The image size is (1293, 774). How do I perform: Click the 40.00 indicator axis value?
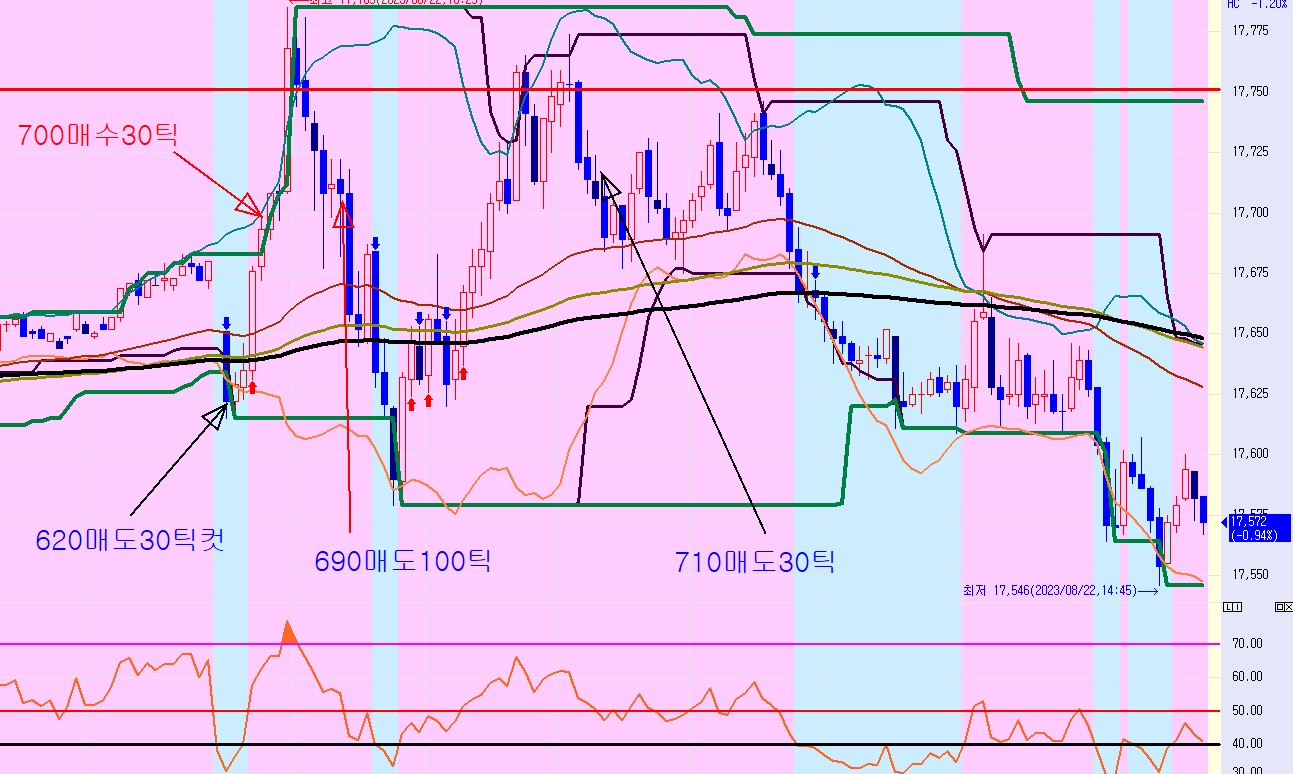click(x=1247, y=743)
